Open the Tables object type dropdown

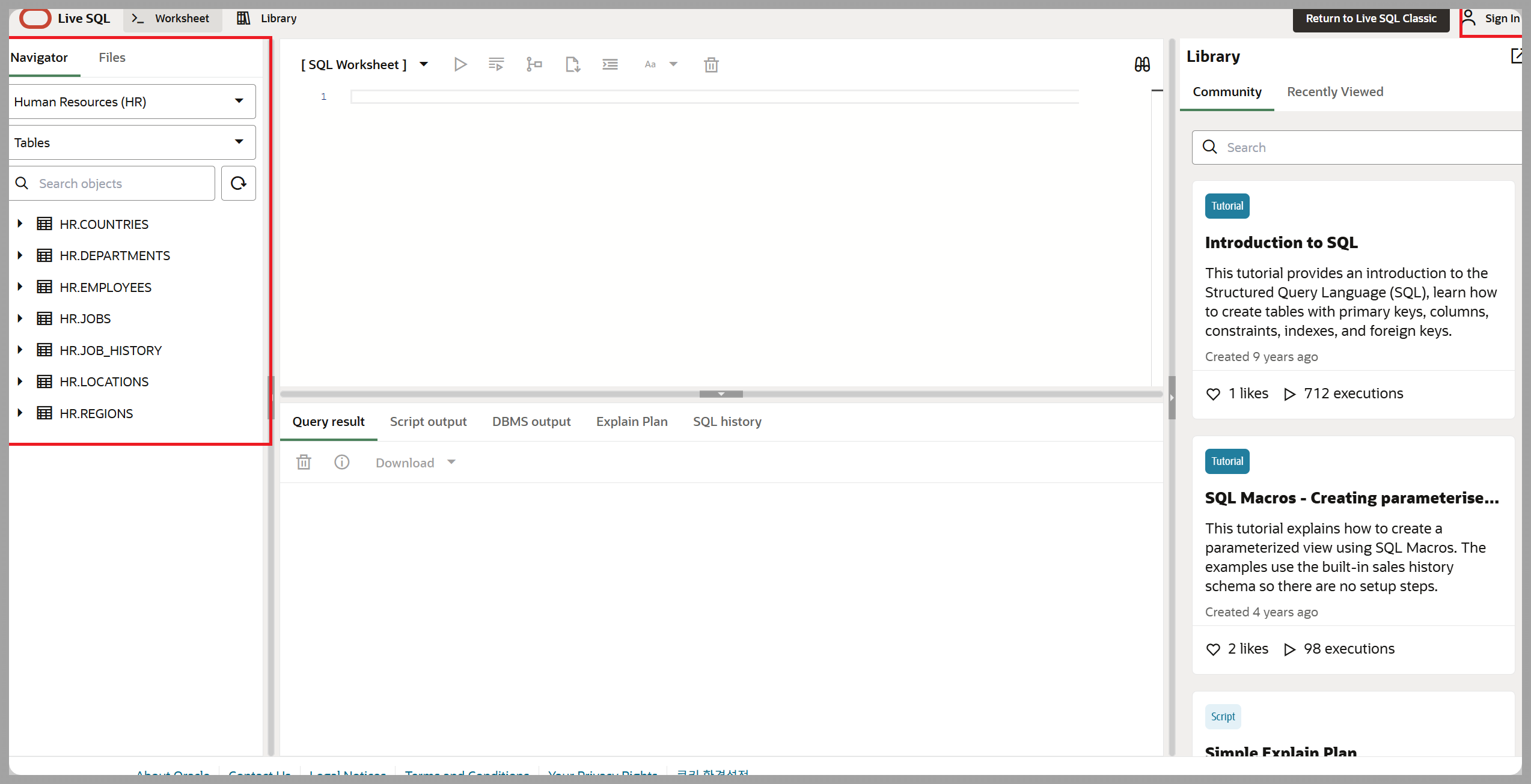pyautogui.click(x=132, y=142)
